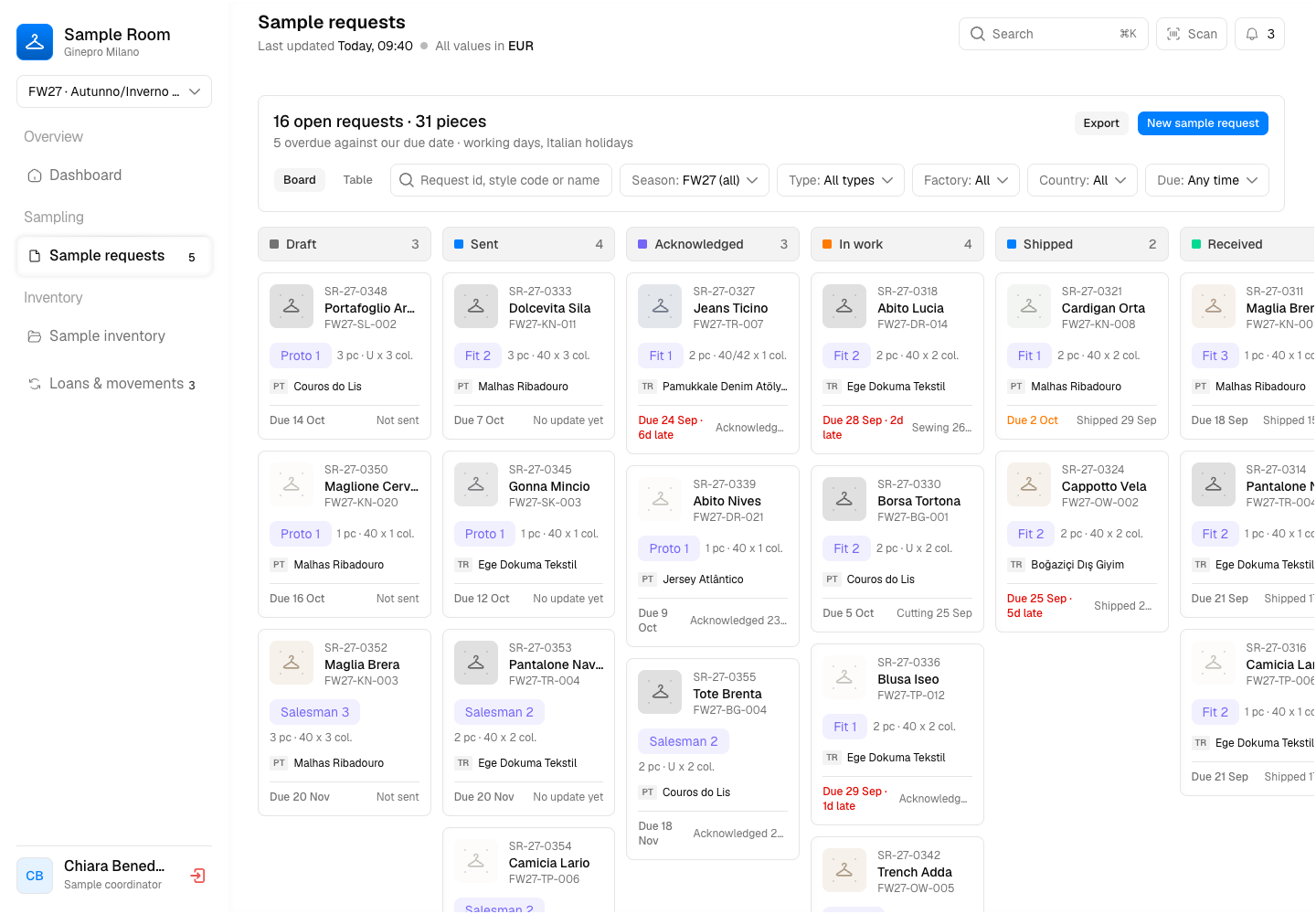Click the Borsa Tortona hanger image
The width and height of the screenshot is (1316, 914).
coord(844,499)
